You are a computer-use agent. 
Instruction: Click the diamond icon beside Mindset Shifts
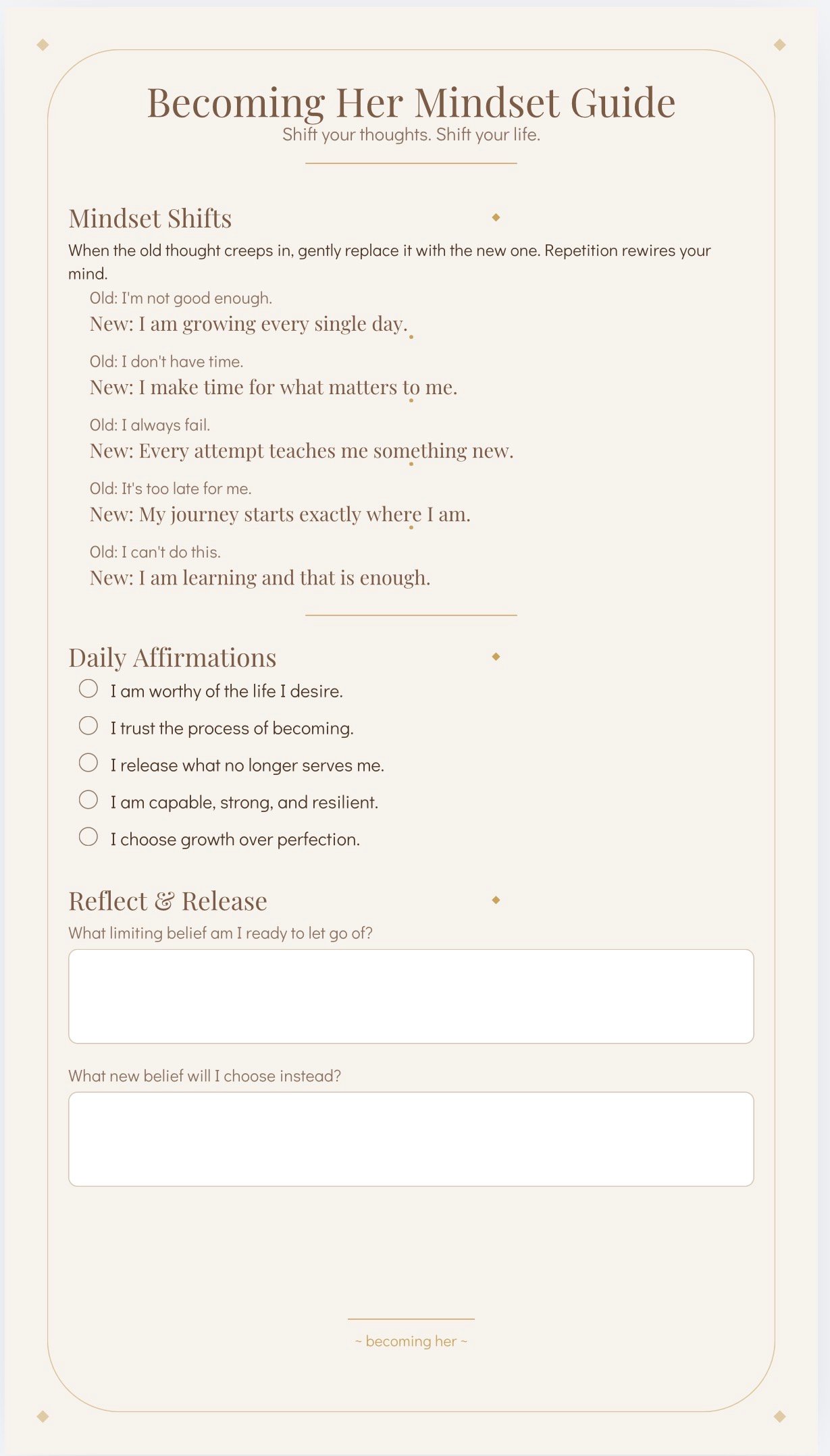click(x=496, y=217)
